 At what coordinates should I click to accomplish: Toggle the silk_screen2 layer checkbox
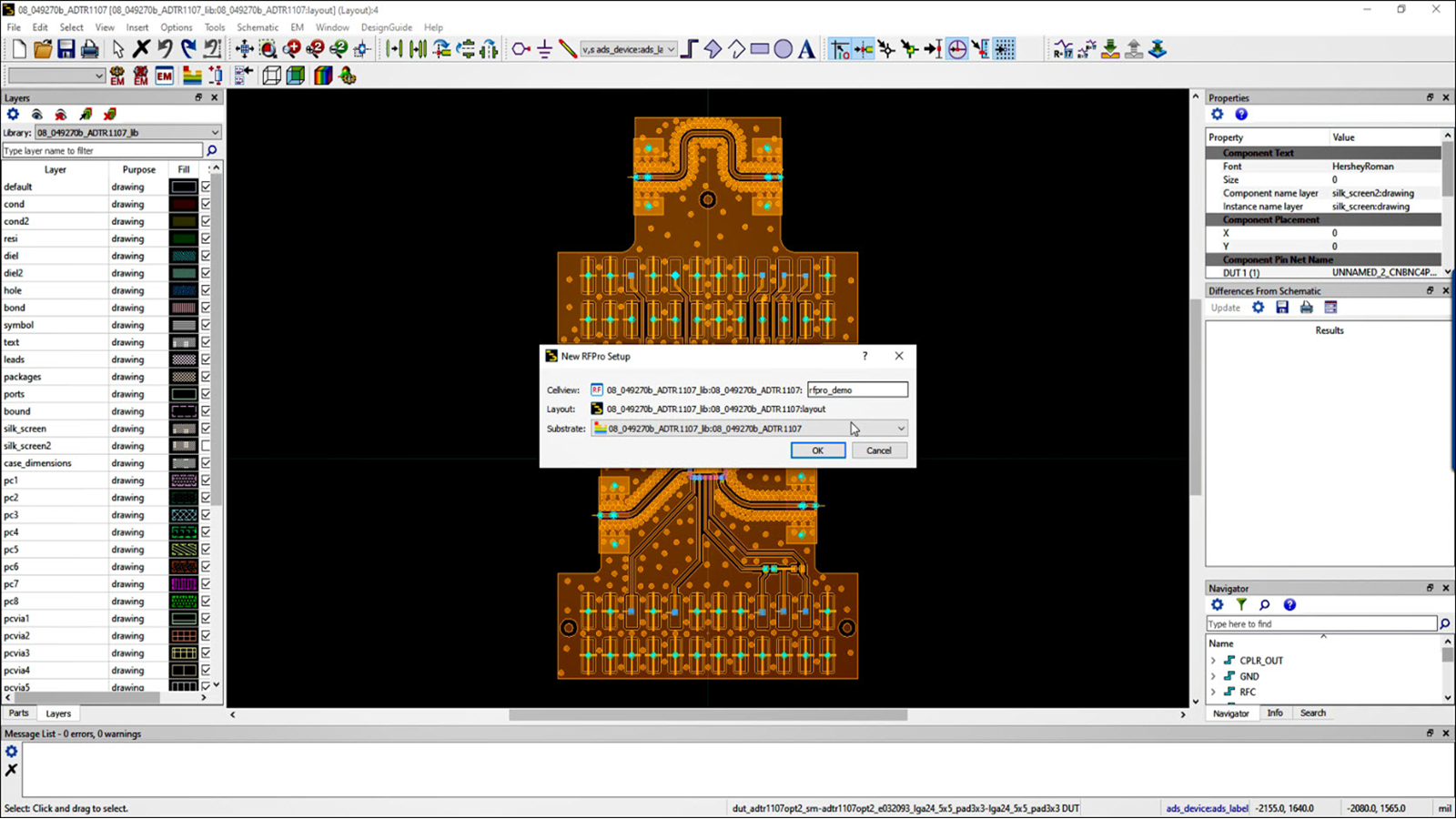[x=206, y=446]
